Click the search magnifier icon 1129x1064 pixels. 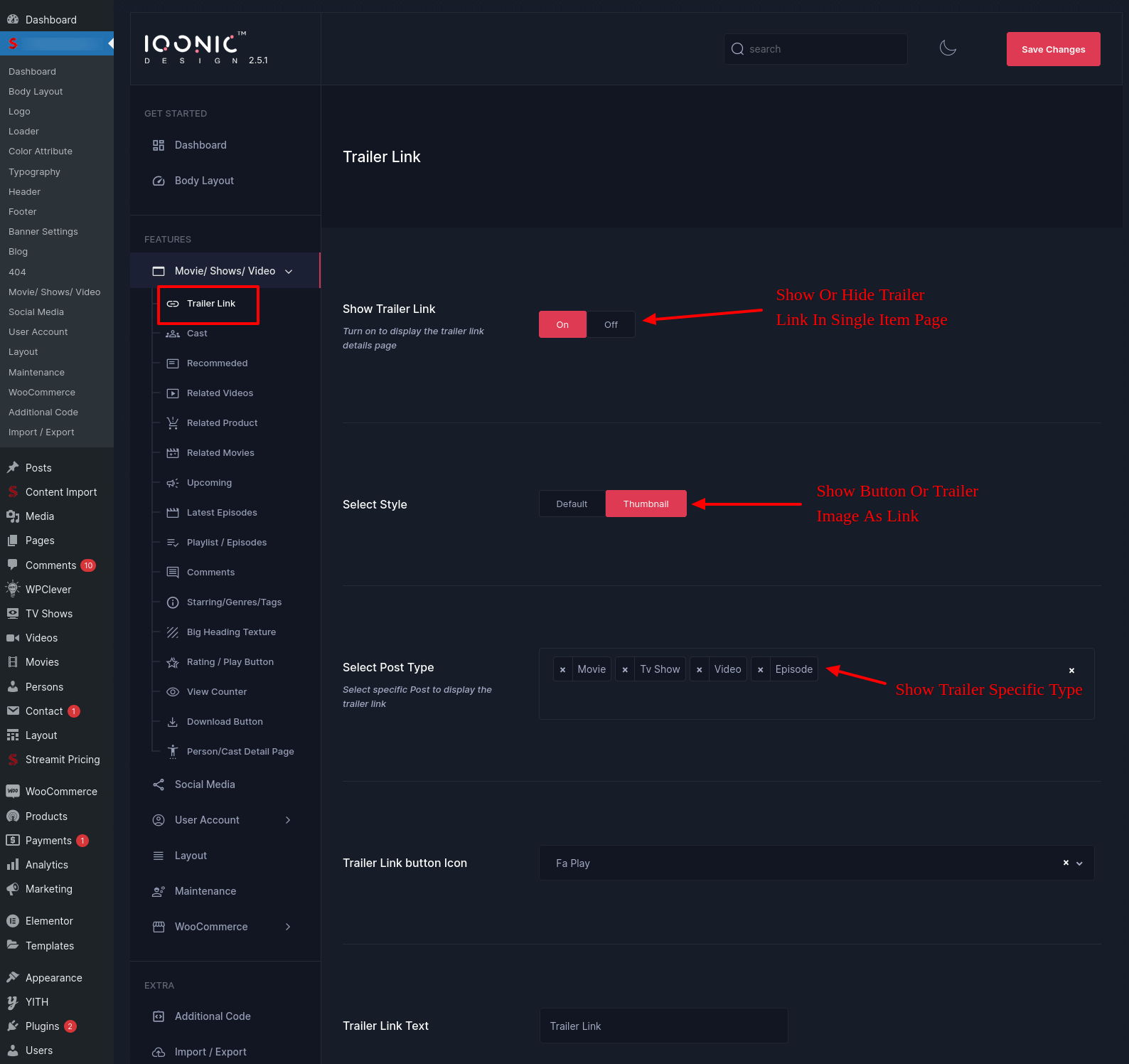(x=737, y=49)
